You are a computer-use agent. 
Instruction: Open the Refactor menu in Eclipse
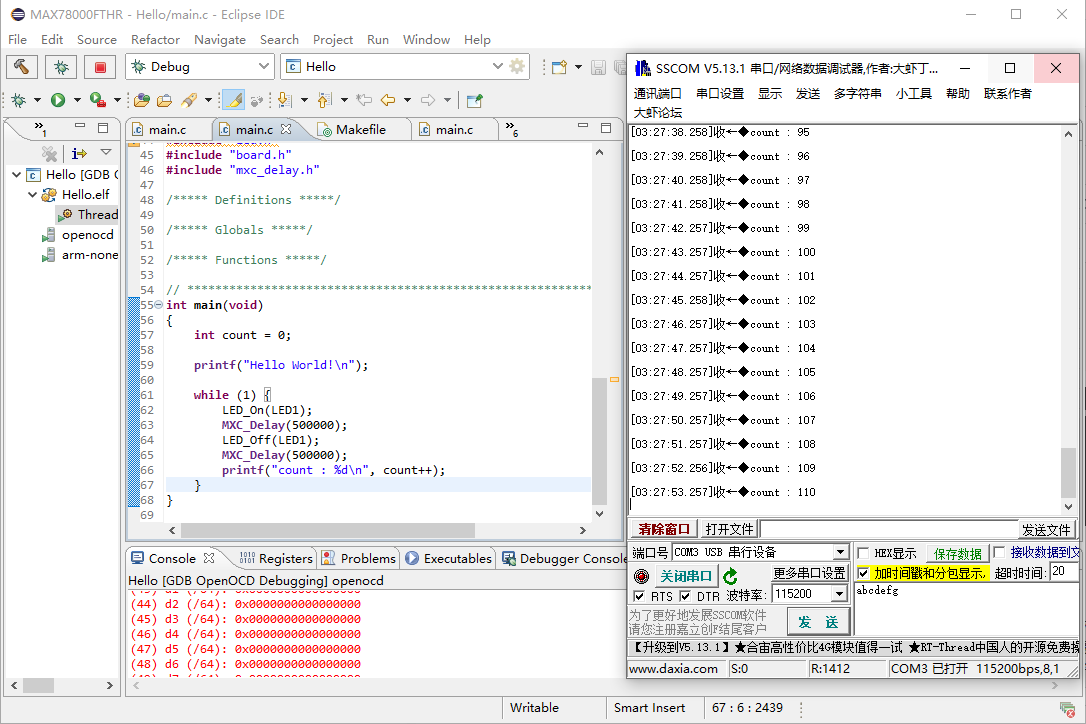(x=155, y=39)
